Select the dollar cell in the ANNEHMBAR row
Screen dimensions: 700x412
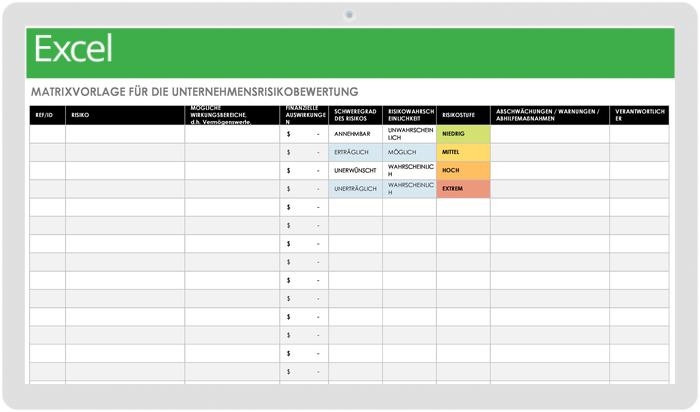coord(304,134)
